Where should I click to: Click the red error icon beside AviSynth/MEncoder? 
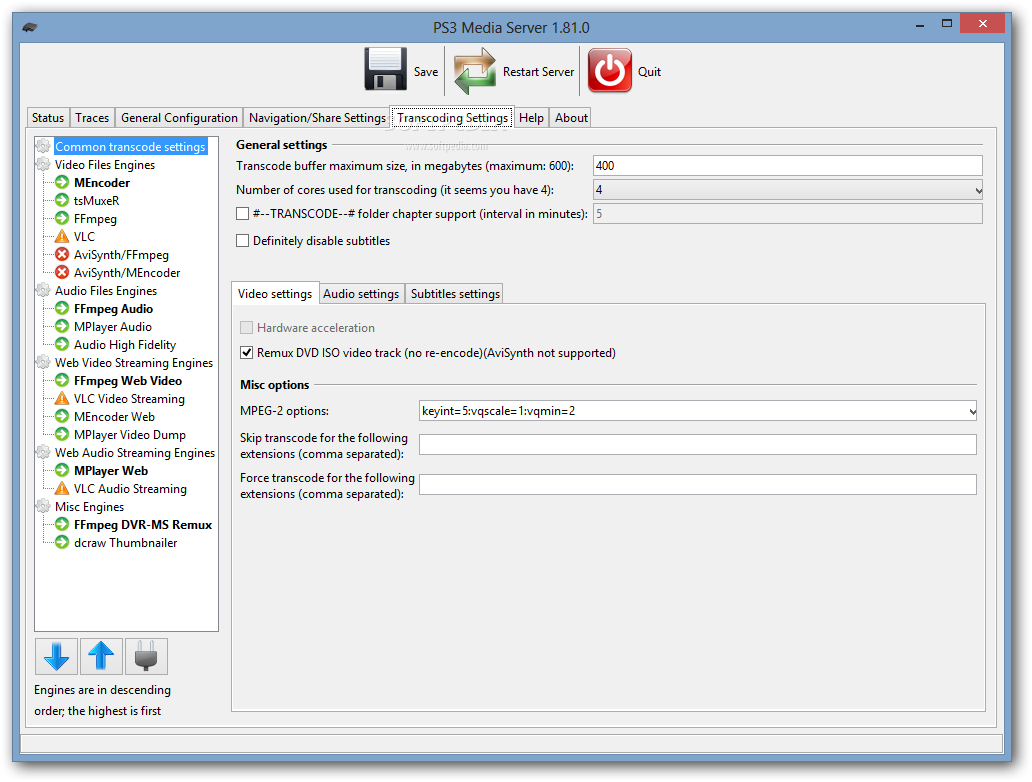coord(62,273)
